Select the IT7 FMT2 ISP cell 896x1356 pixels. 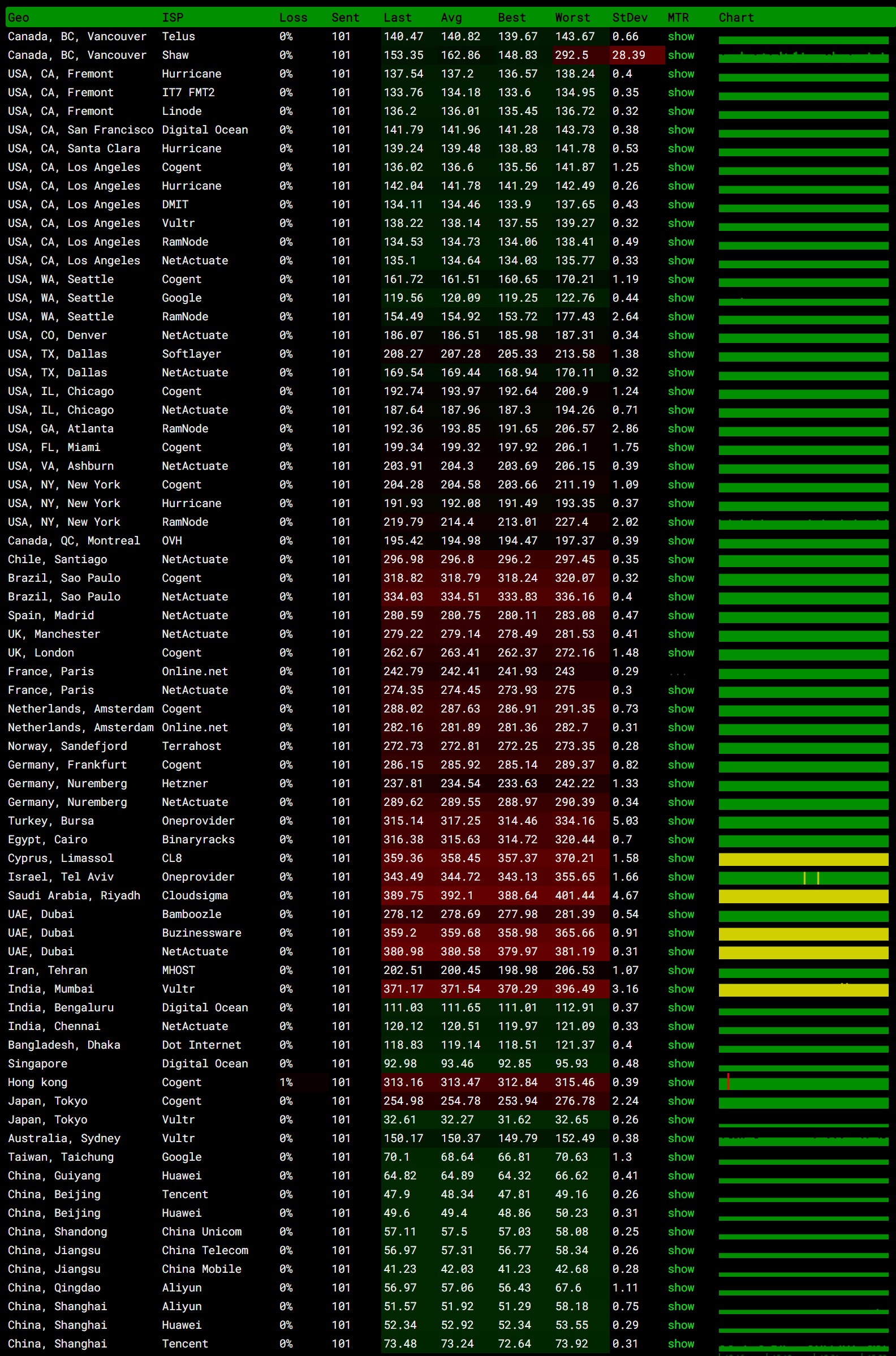point(188,93)
